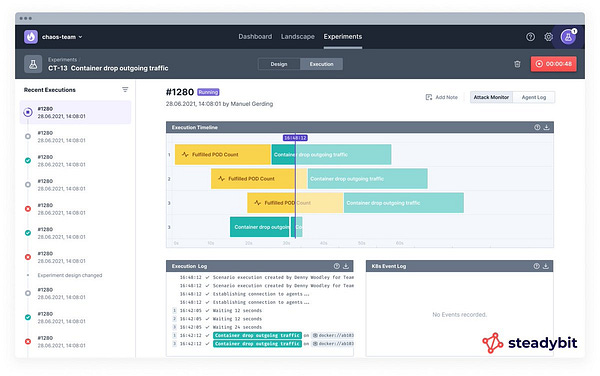600x376 pixels.
Task: Filter the Recent Executions list
Action: (x=125, y=90)
